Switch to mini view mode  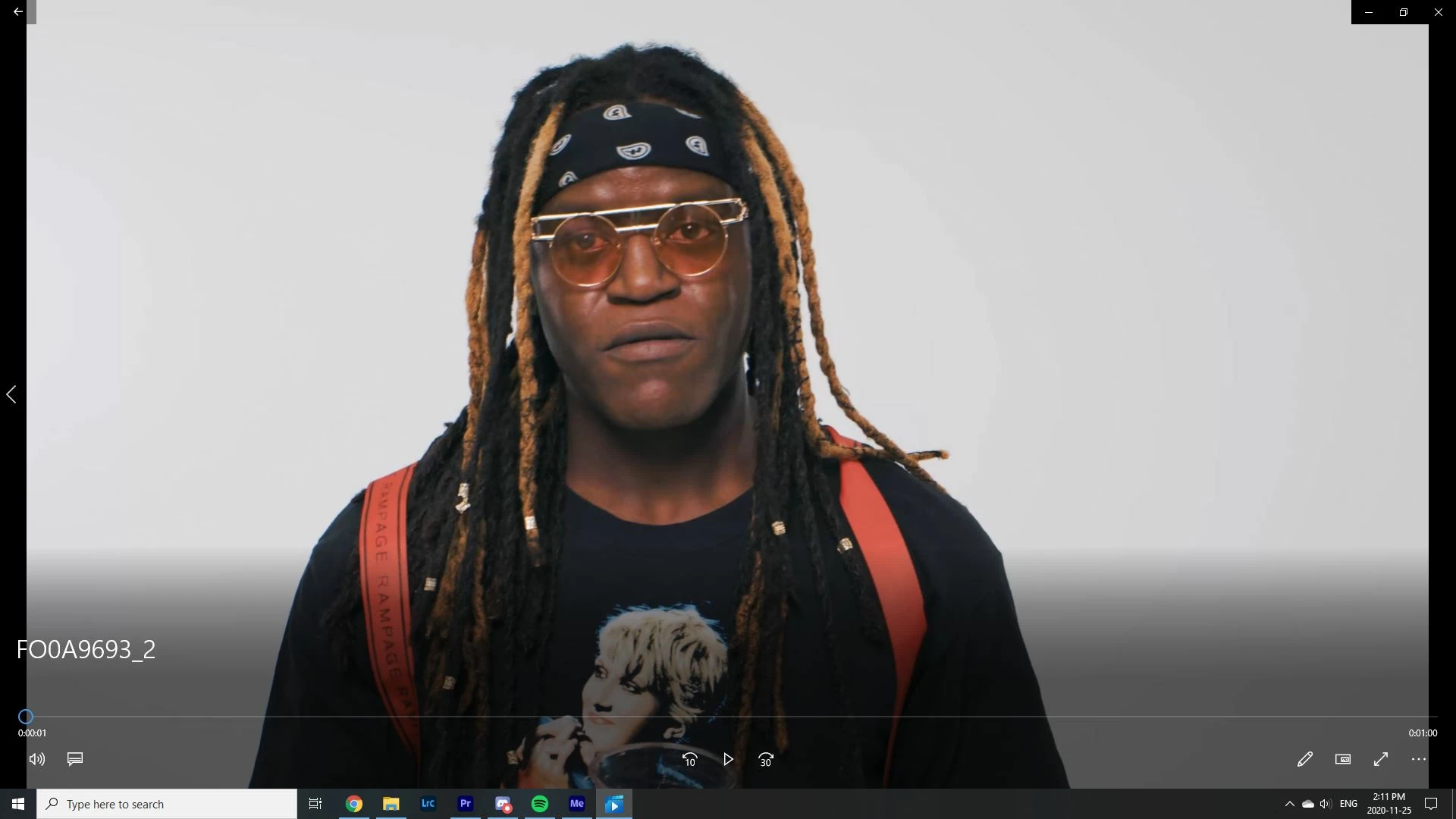pyautogui.click(x=1343, y=759)
